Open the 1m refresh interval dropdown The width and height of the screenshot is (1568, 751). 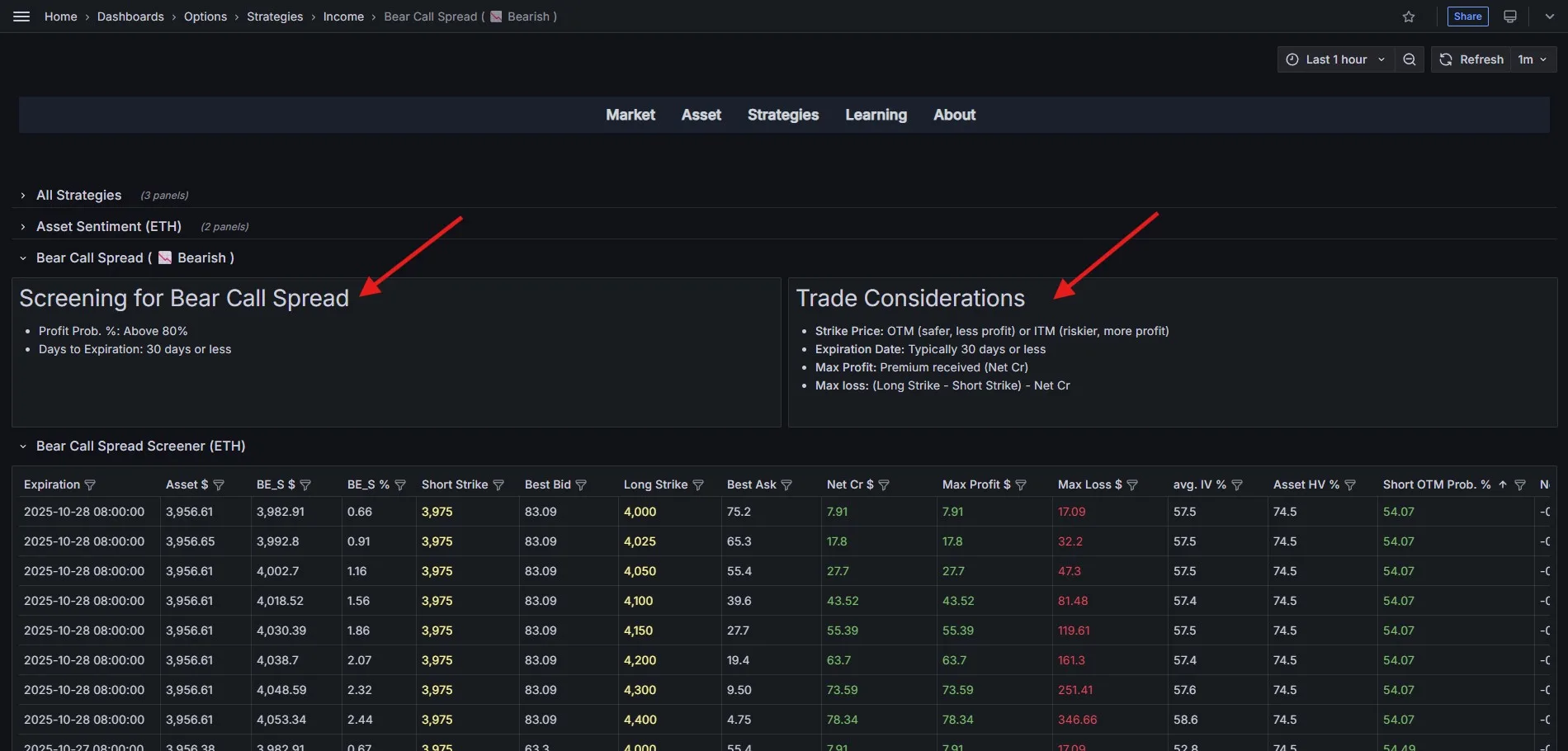1533,59
